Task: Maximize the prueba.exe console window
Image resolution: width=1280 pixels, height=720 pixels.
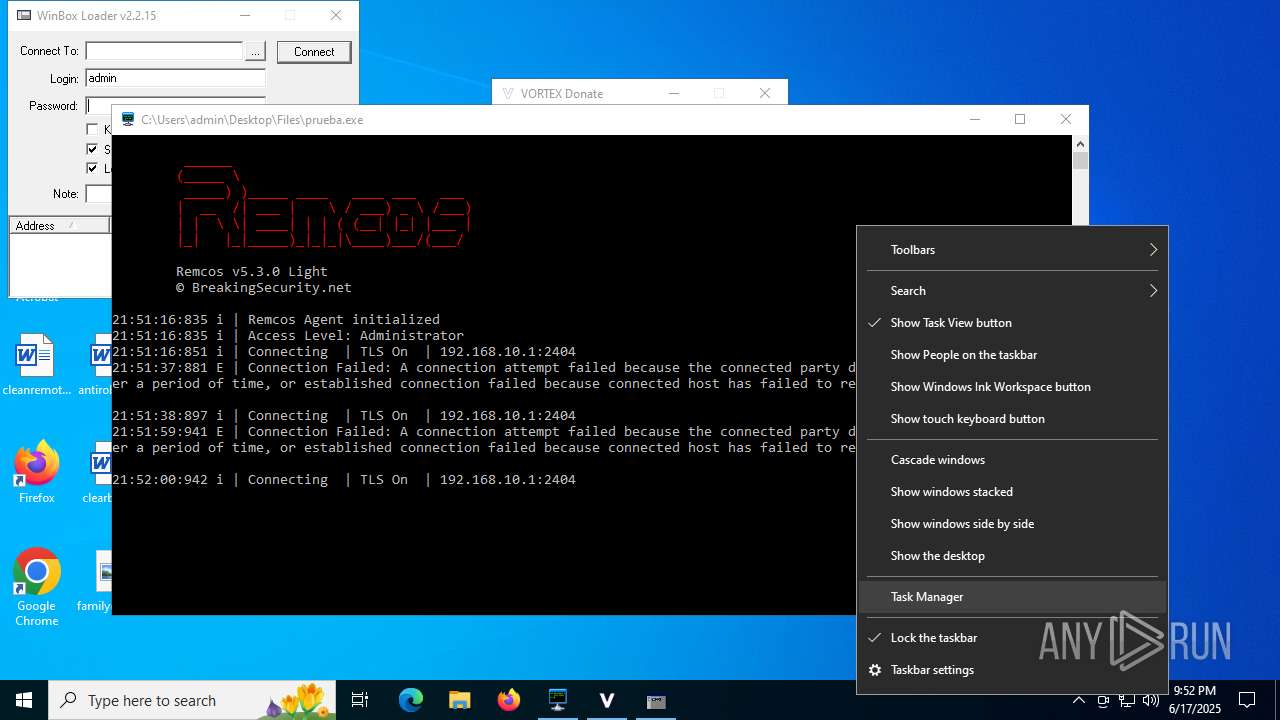Action: coord(1020,120)
